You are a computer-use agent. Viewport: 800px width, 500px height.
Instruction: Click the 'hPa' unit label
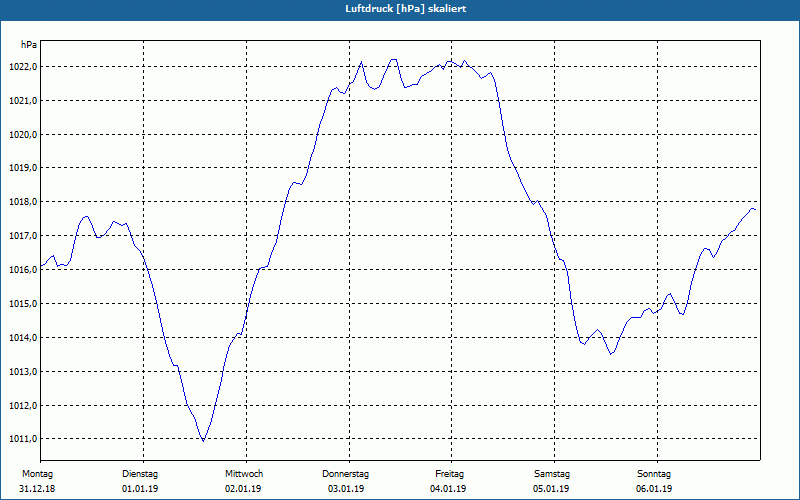click(x=29, y=45)
